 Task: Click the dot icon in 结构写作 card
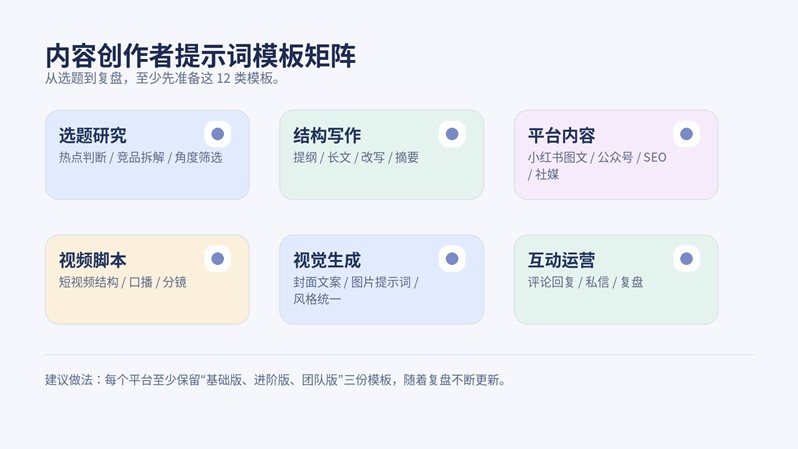[452, 134]
